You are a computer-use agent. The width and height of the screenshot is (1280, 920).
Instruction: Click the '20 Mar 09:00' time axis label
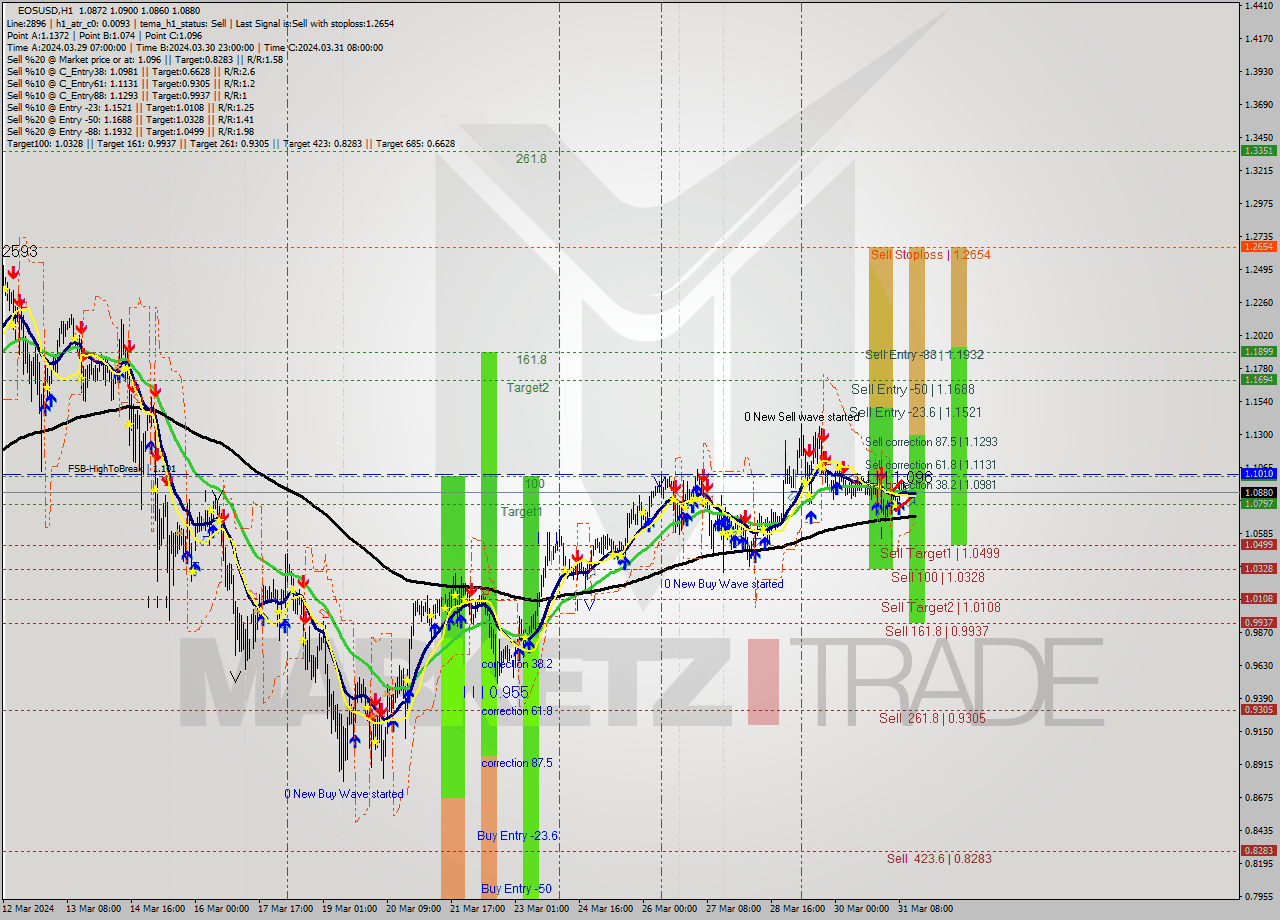(413, 909)
